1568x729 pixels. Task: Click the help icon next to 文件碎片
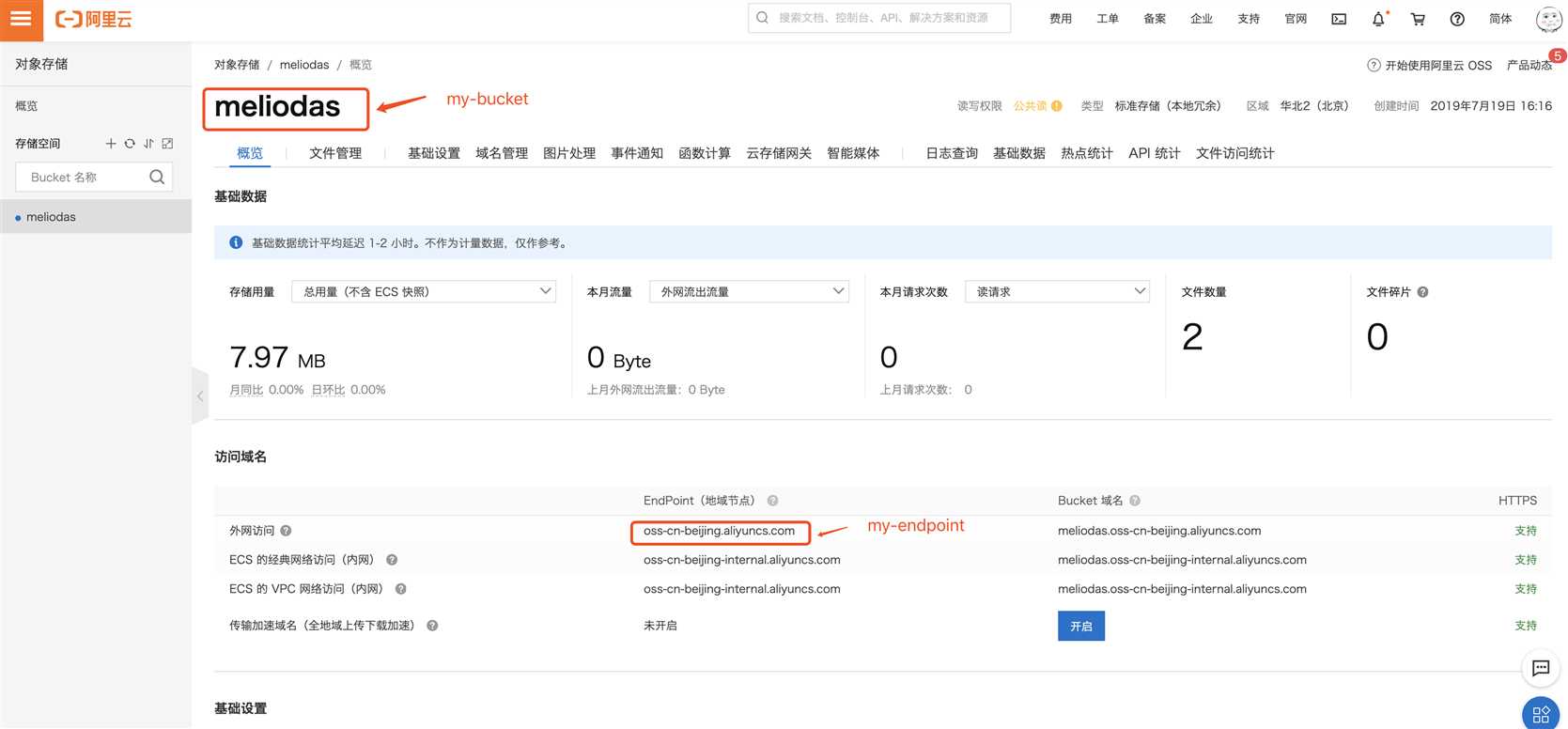tap(1422, 292)
